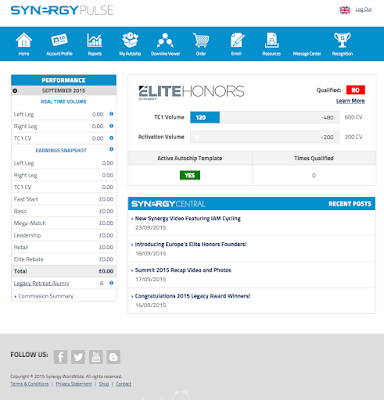384x400 pixels.
Task: Open My Autoship box icon
Action: 130,40
